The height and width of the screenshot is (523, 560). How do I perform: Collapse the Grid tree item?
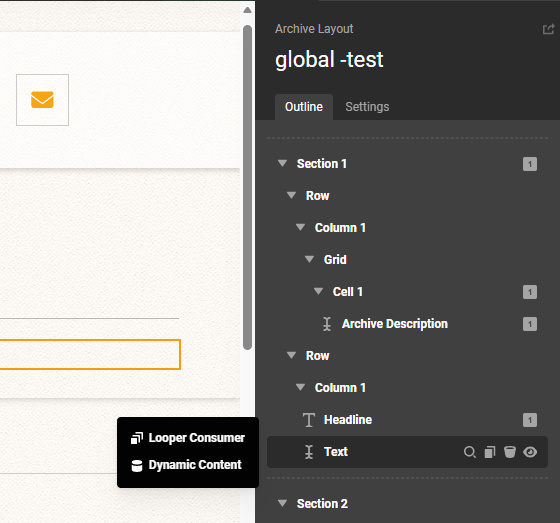(309, 259)
